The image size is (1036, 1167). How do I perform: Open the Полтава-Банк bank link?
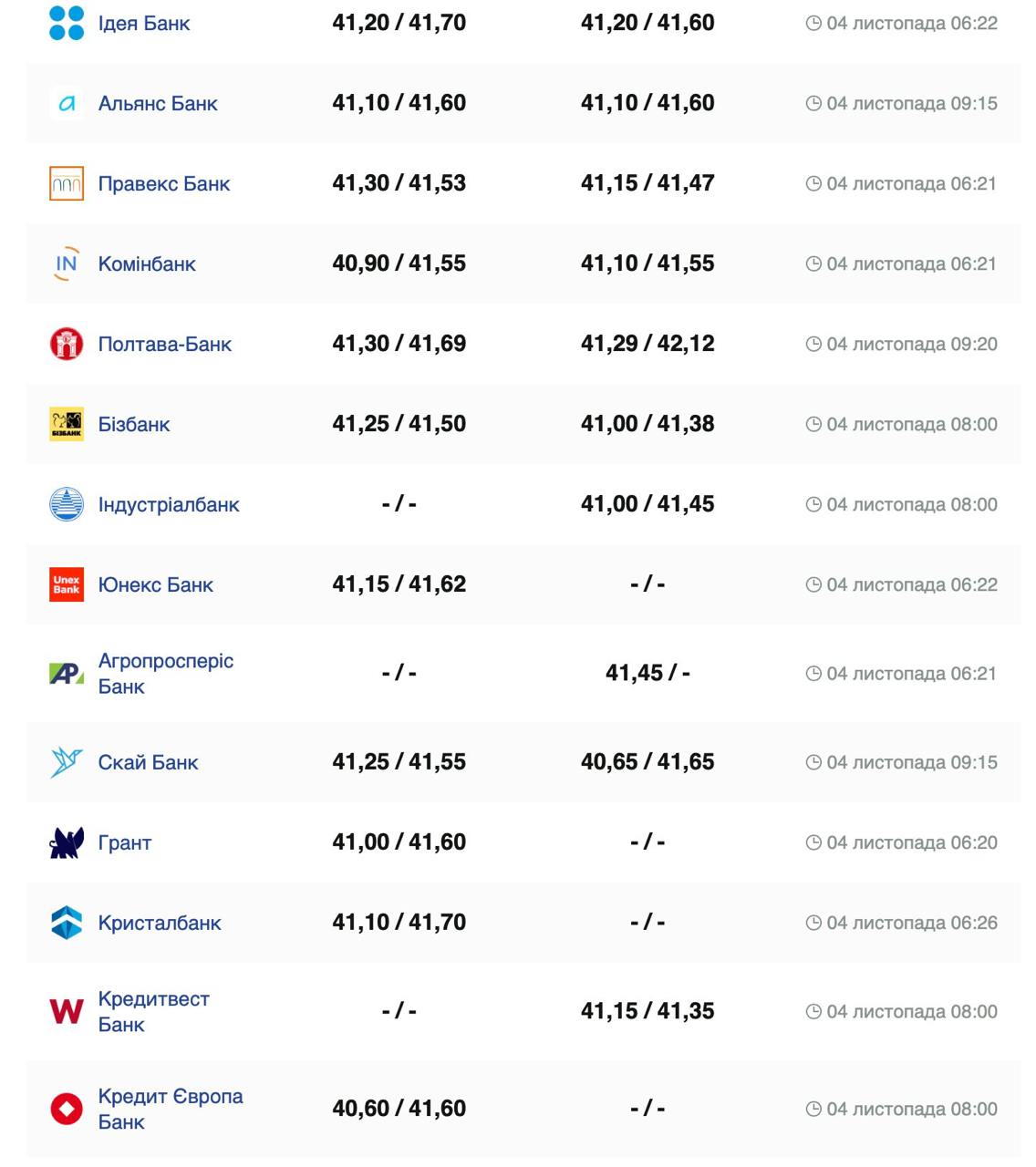click(x=165, y=345)
